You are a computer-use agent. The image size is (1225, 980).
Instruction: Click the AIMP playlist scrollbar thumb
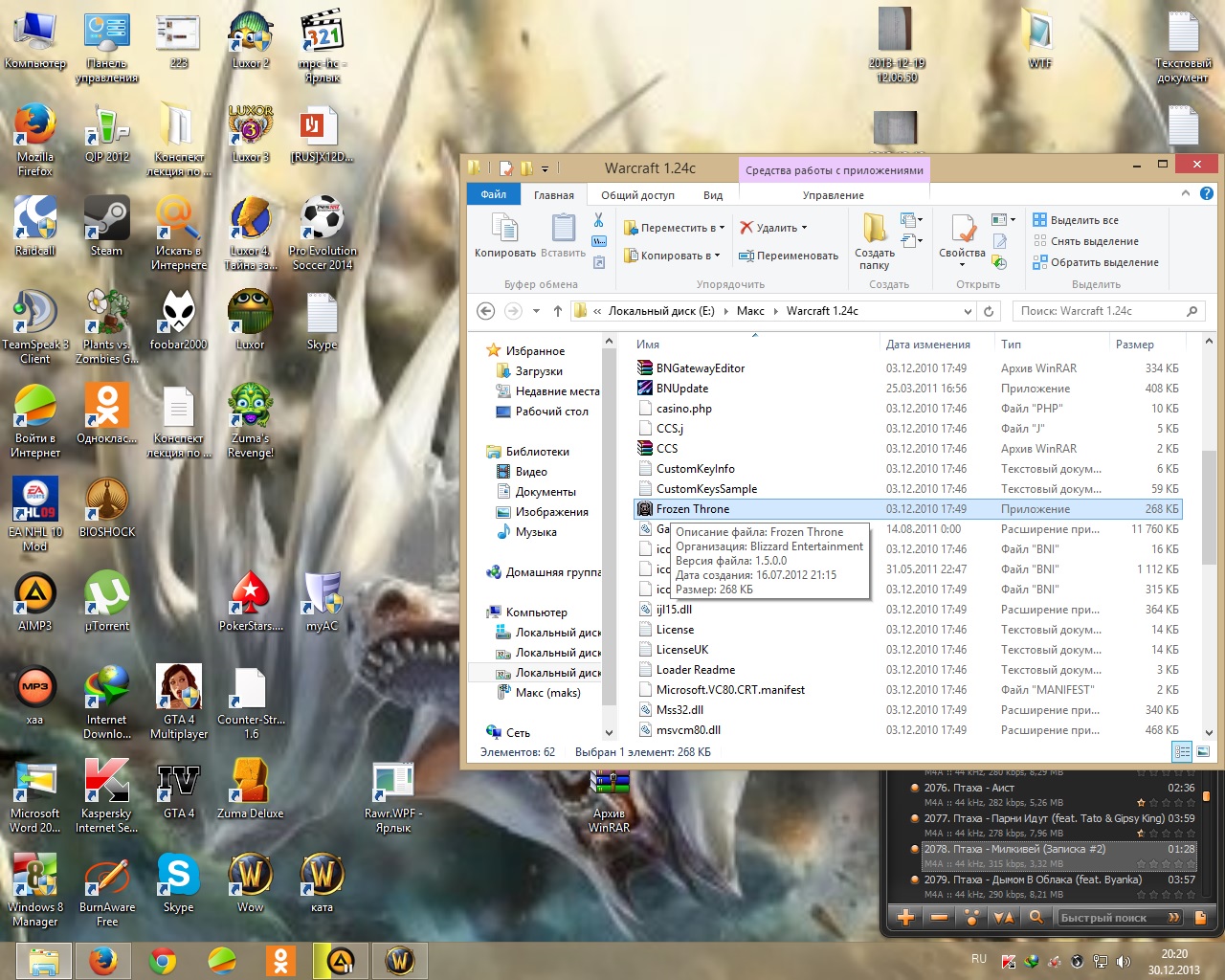click(x=1206, y=795)
